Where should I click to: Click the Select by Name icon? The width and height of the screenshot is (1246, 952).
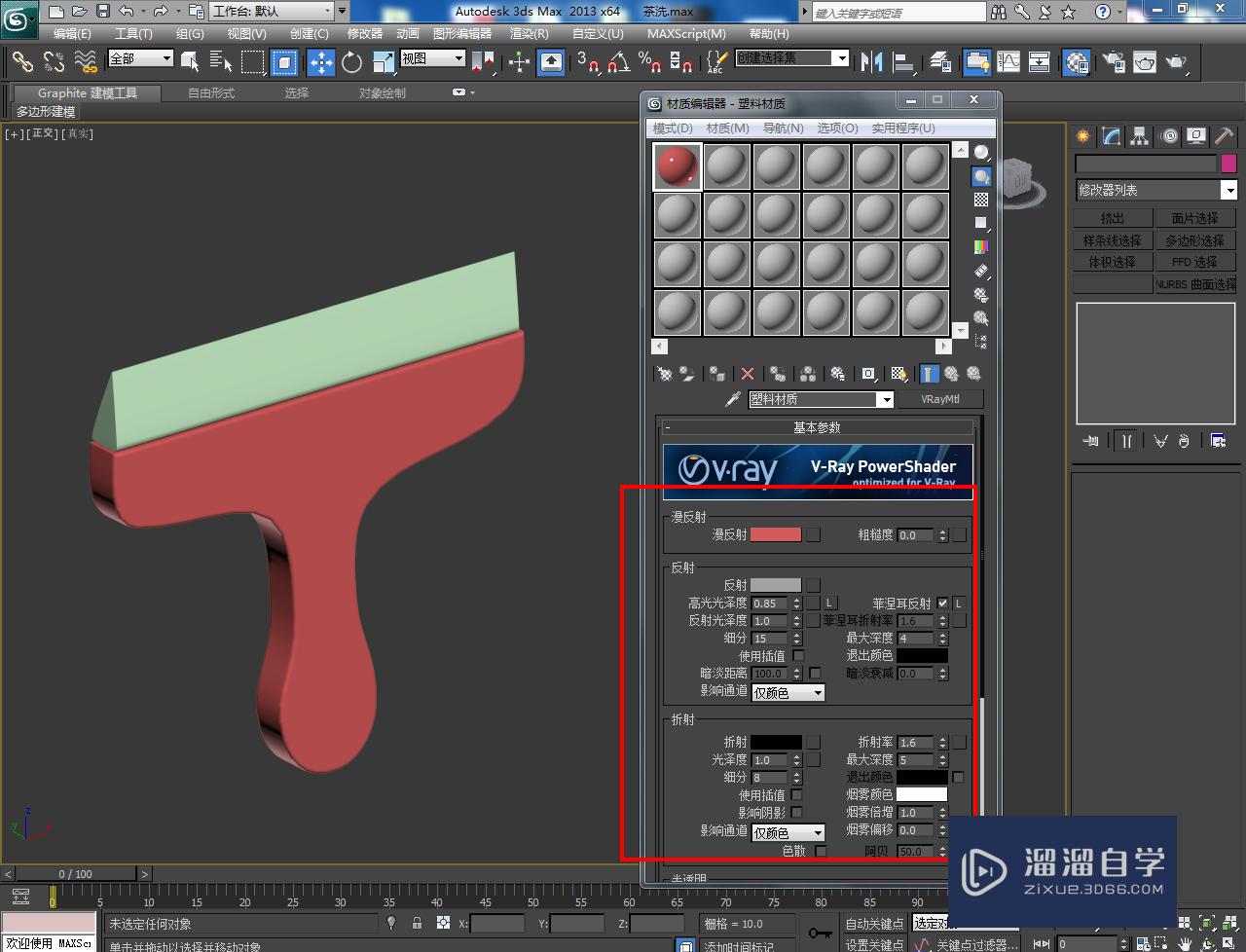coord(221,62)
